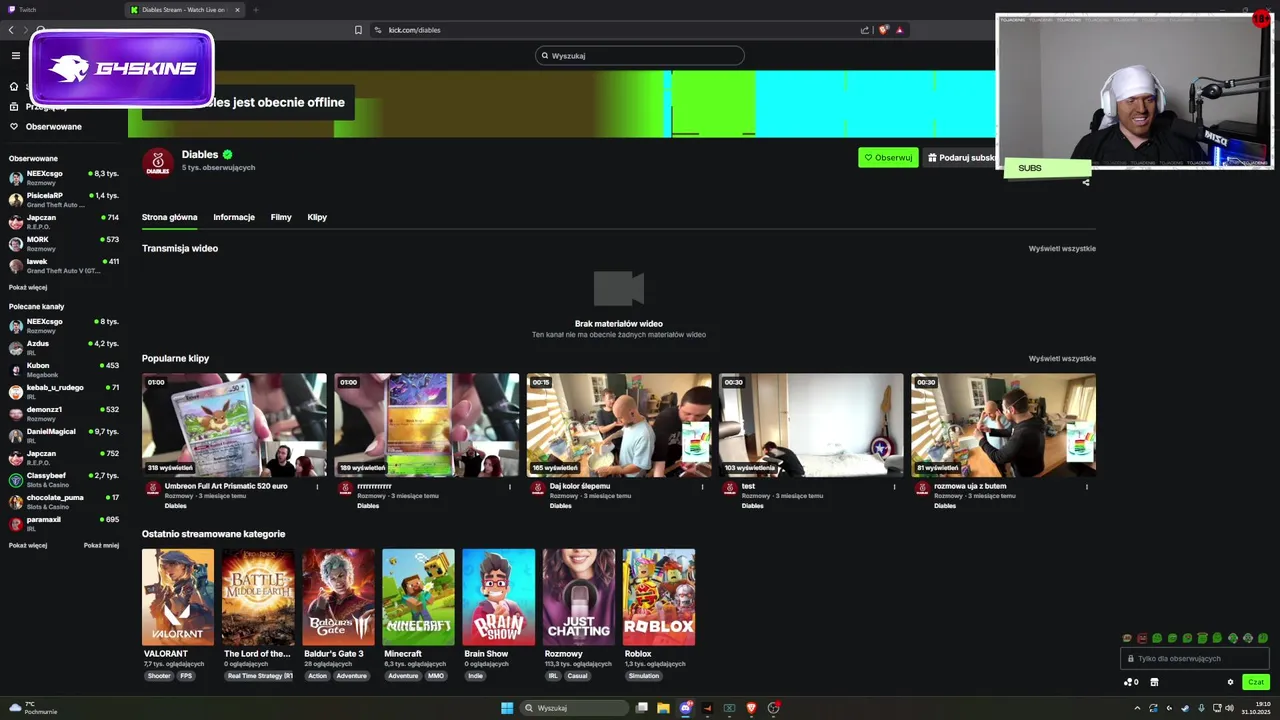1280x720 pixels.
Task: Open File Explorer from the taskbar
Action: coord(663,708)
